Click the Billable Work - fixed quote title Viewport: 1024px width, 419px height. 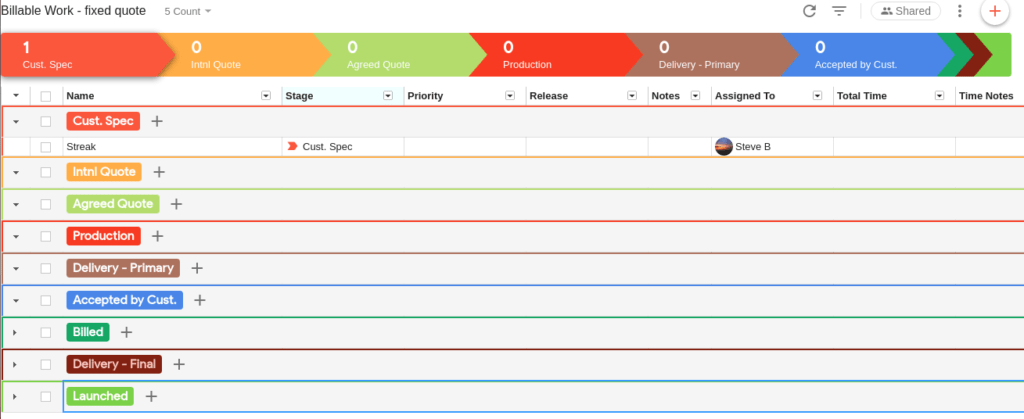[x=73, y=11]
